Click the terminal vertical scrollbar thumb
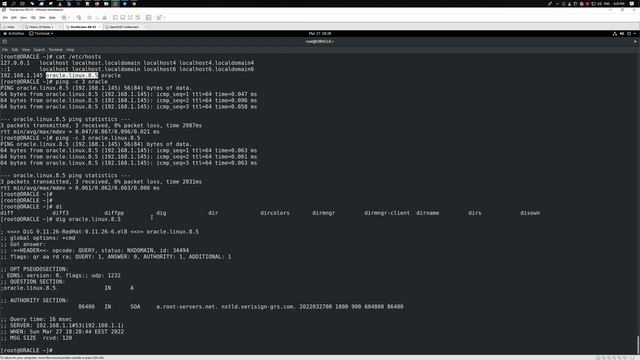The image size is (640, 360). (638, 345)
